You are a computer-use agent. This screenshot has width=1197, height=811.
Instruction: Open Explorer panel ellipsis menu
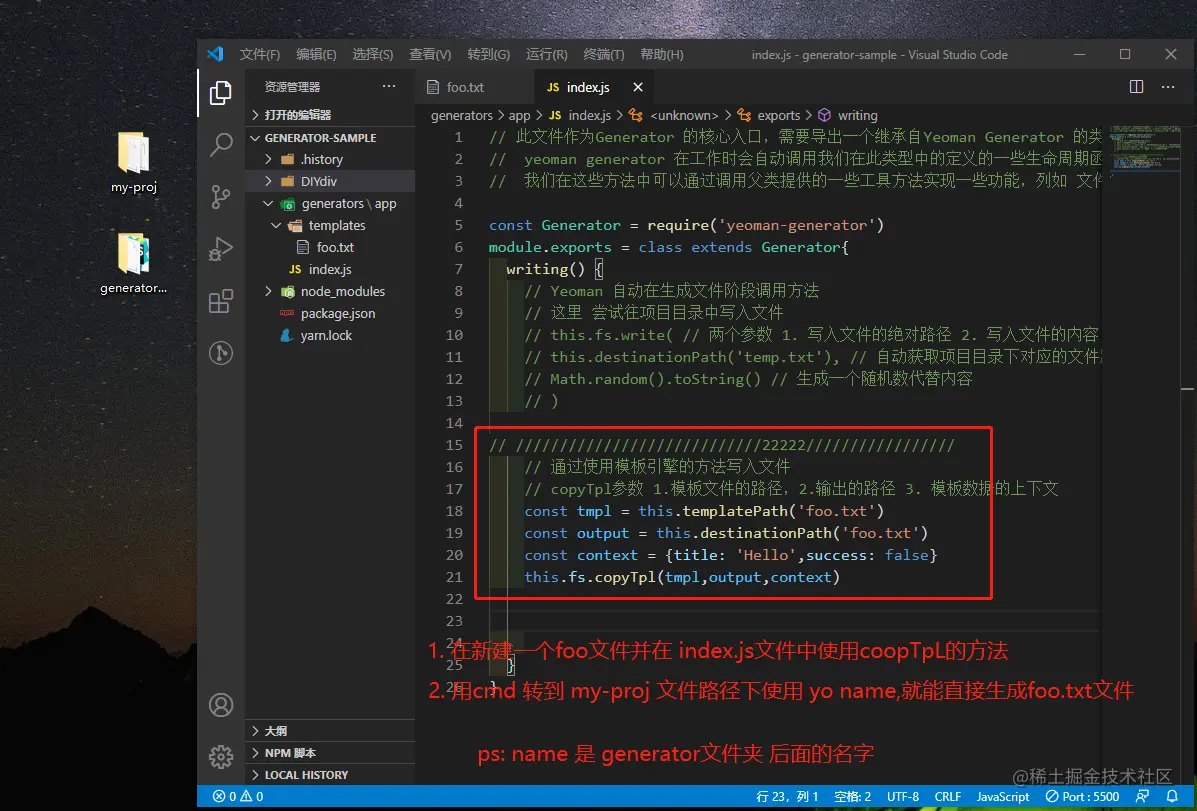pyautogui.click(x=389, y=86)
